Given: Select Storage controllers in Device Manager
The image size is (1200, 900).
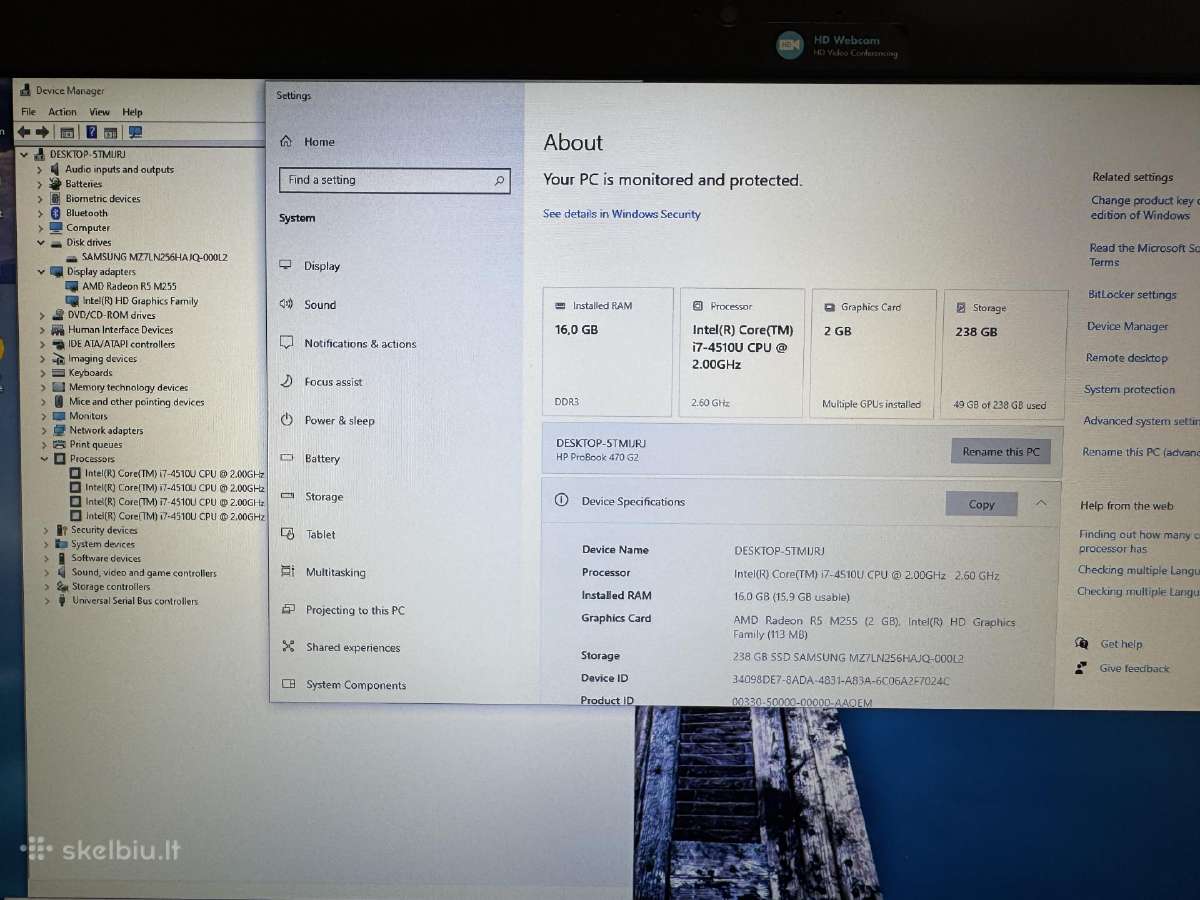Looking at the screenshot, I should [x=111, y=587].
